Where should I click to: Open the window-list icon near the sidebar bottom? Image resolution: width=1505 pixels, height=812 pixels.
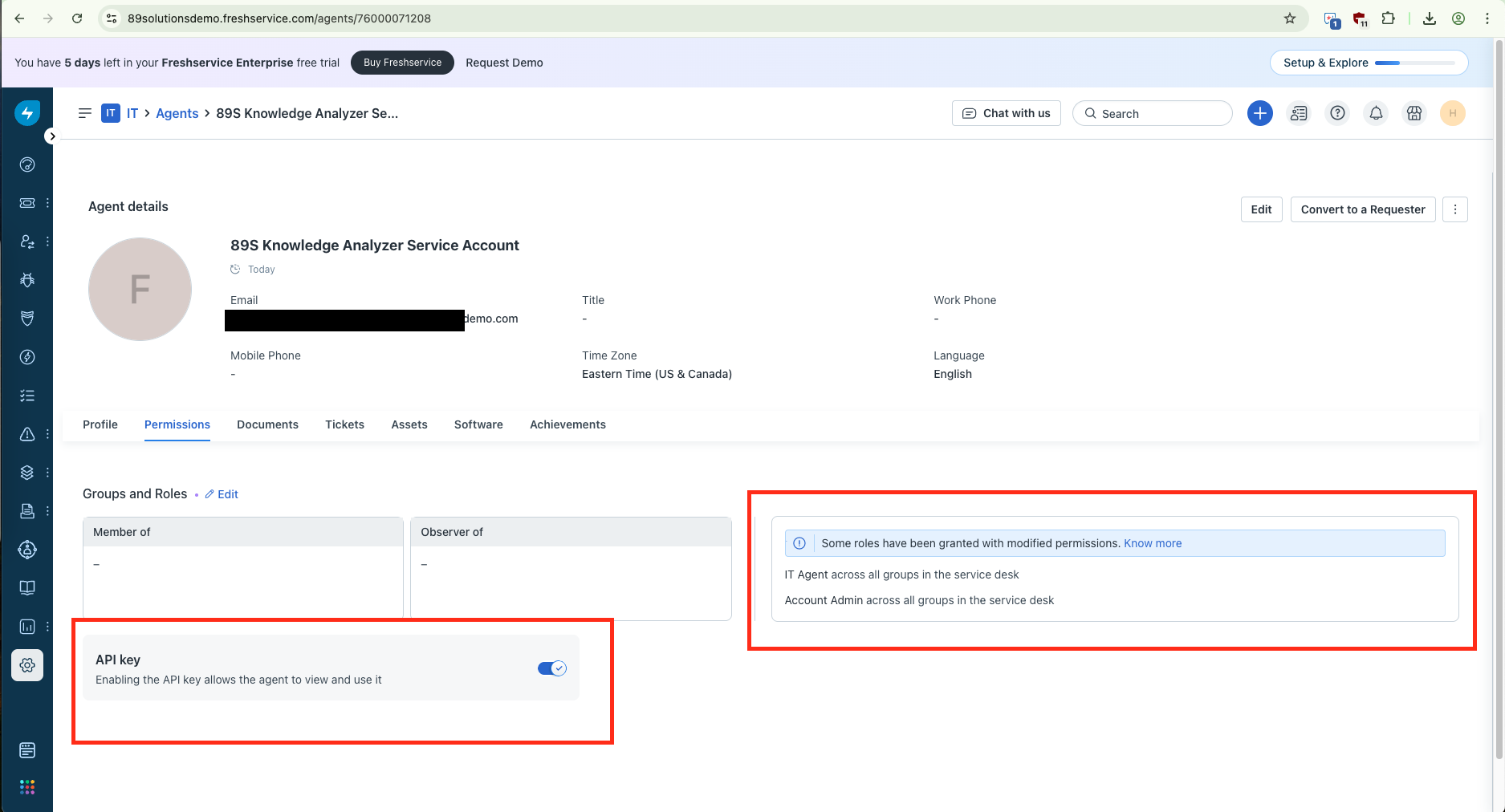[27, 750]
